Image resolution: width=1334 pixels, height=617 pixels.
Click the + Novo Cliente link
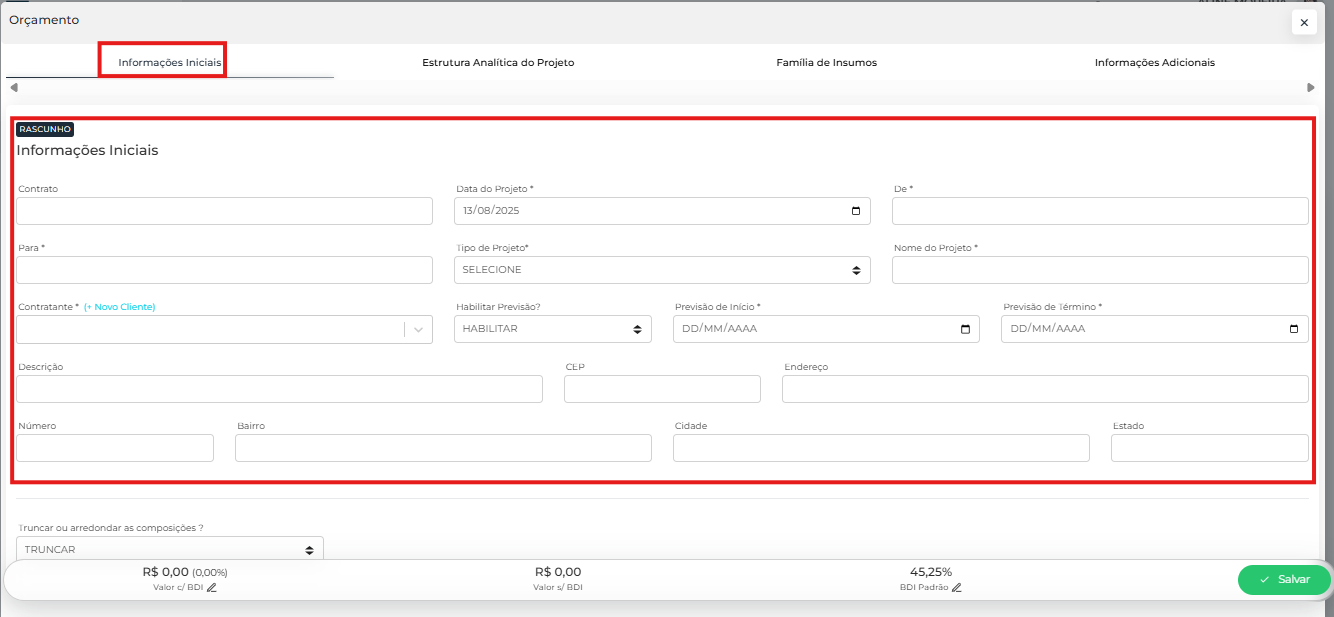(119, 307)
